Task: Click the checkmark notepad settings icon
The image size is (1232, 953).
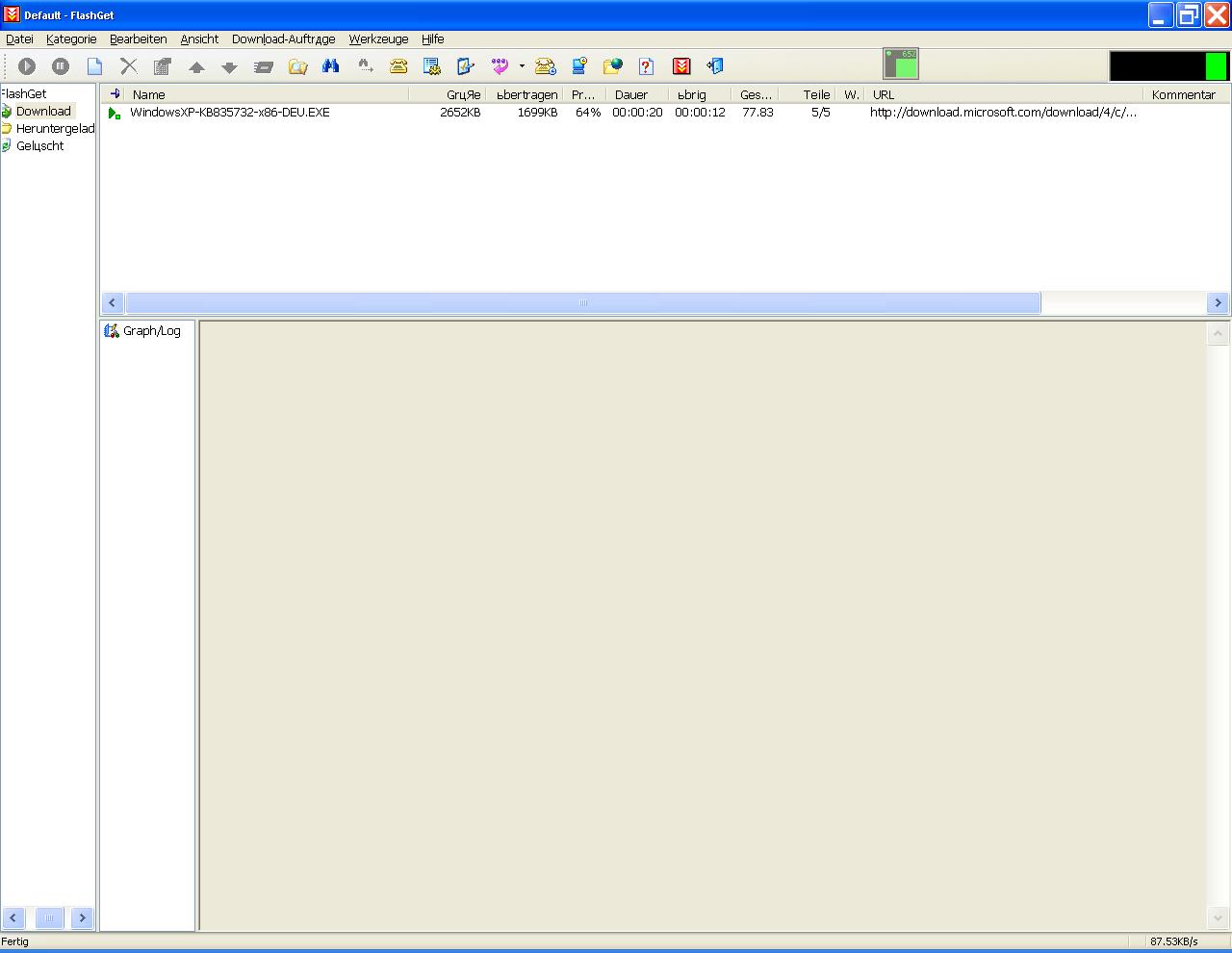Action: [466, 66]
